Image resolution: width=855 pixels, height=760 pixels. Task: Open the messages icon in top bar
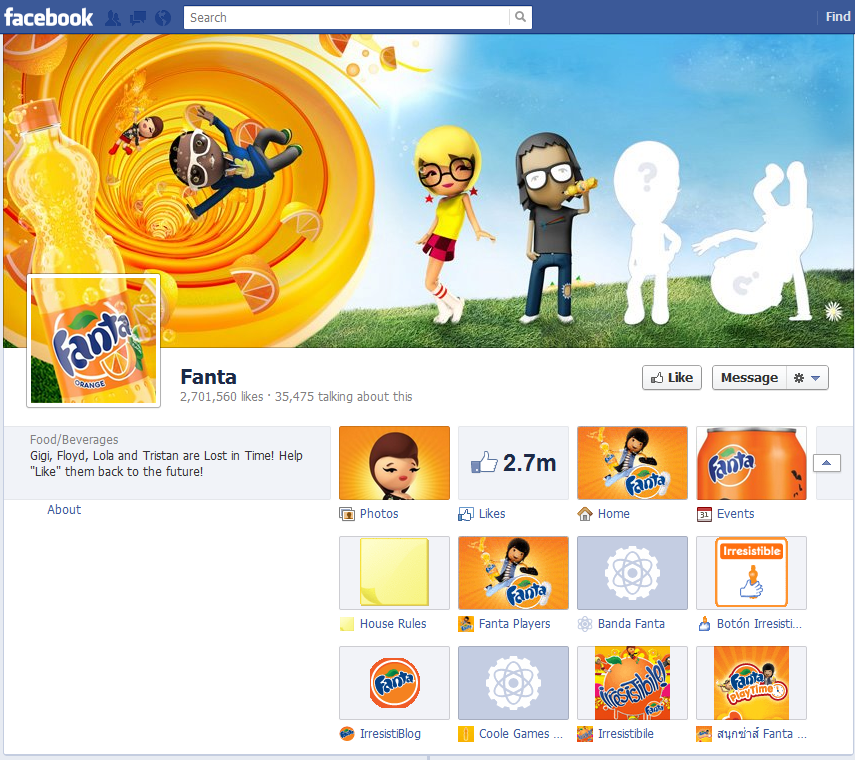coord(138,18)
